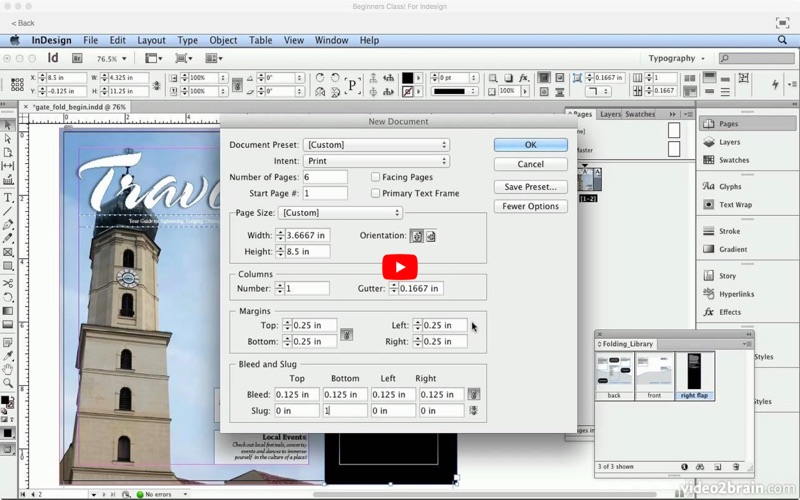Switch to the Layers tab
This screenshot has width=800, height=500.
point(610,114)
